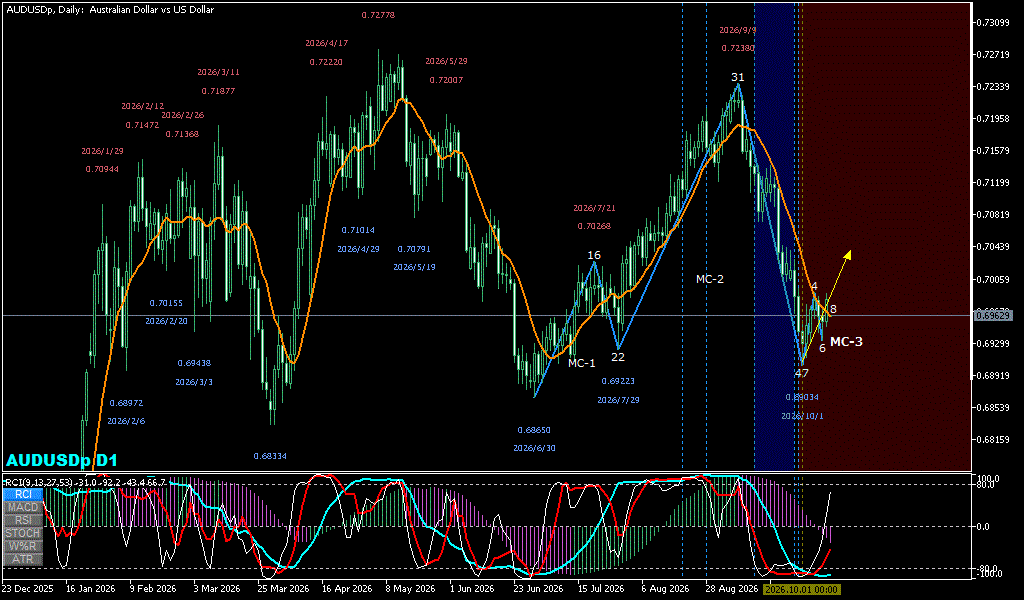1024x600 pixels.
Task: Select the MC-2 label
Action: point(709,279)
